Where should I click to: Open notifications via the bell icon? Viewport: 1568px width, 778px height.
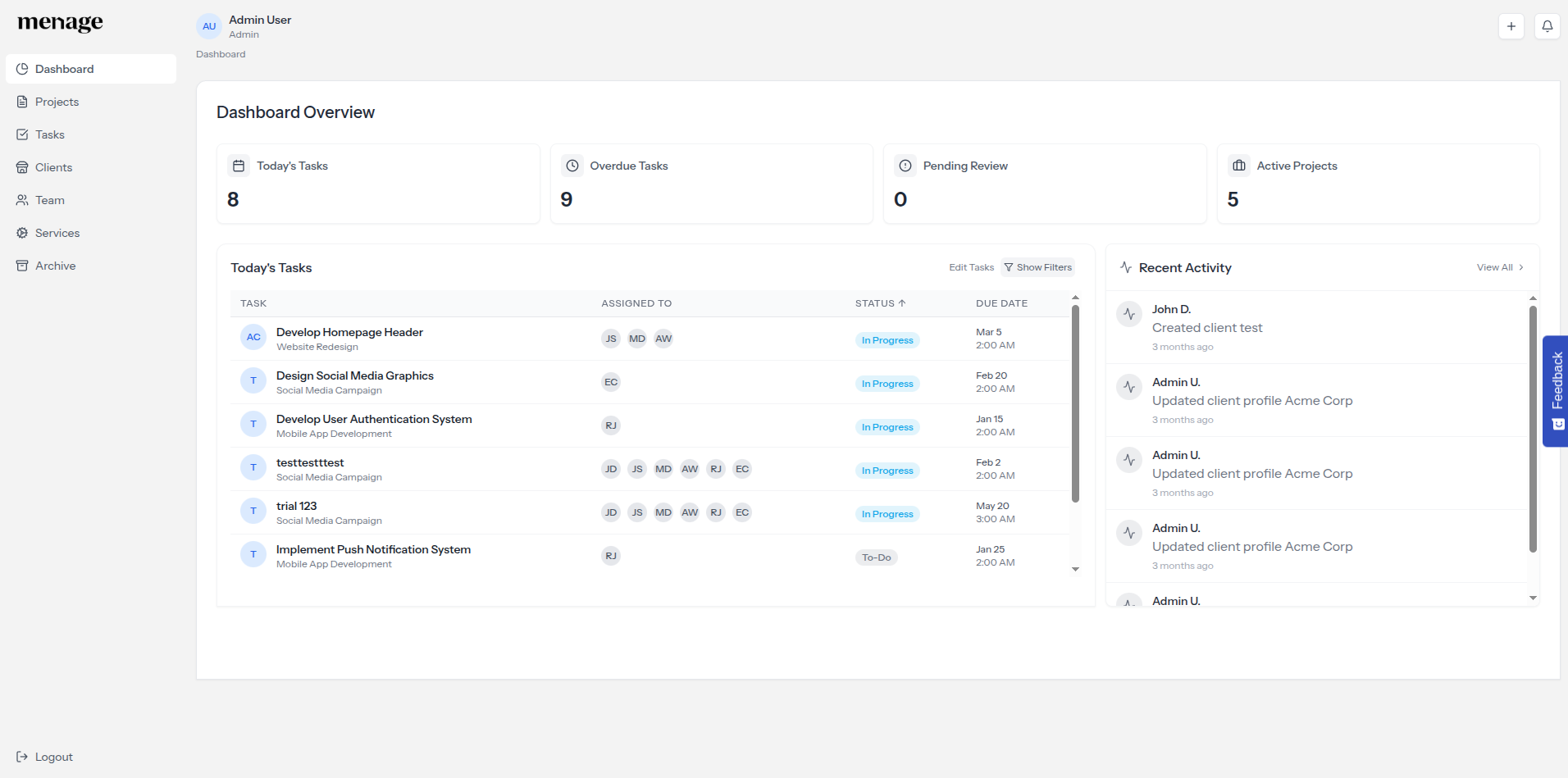click(x=1547, y=25)
